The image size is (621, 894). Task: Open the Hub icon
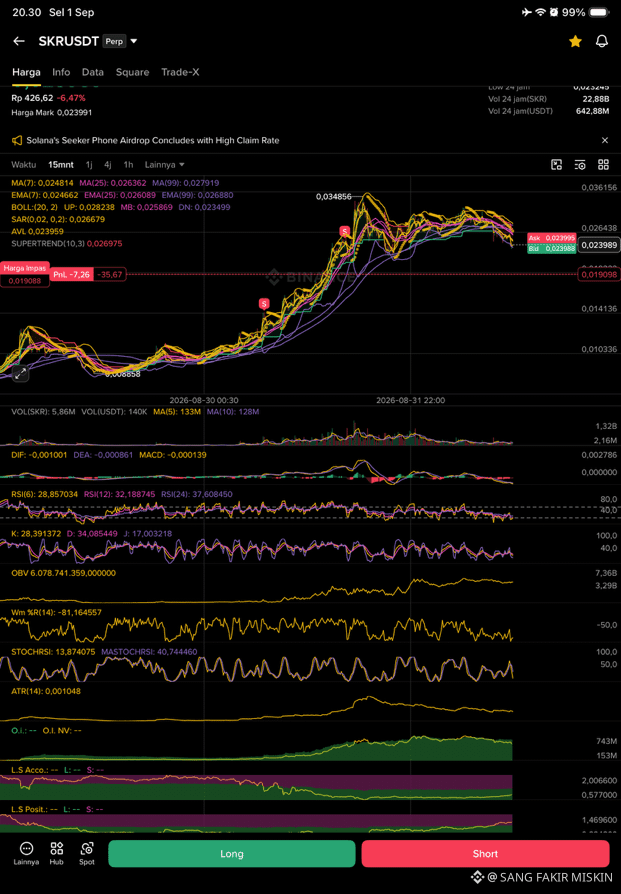(x=56, y=853)
